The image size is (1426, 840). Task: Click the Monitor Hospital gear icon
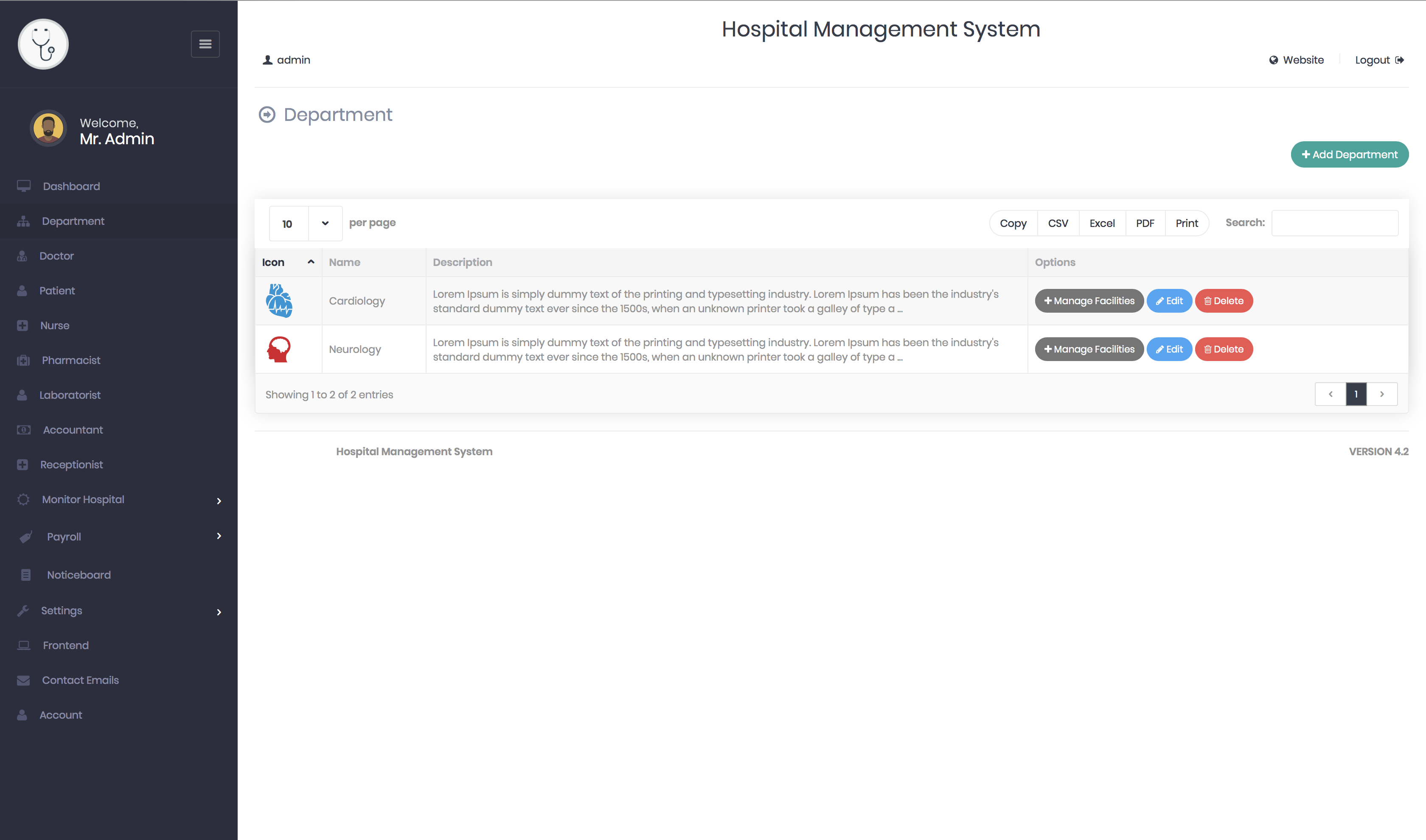click(23, 500)
